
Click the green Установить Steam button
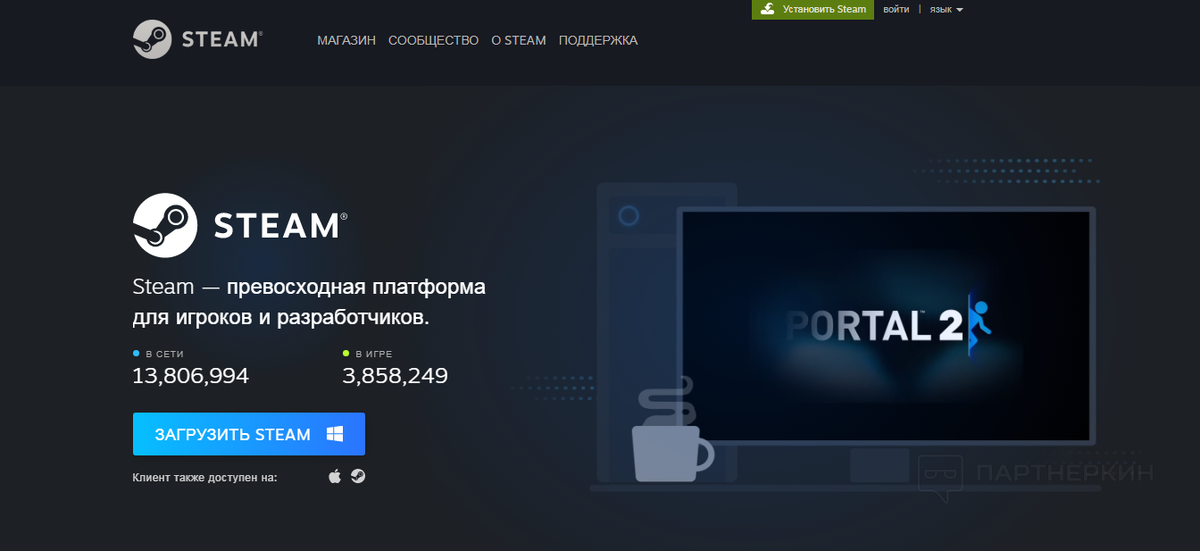point(813,9)
